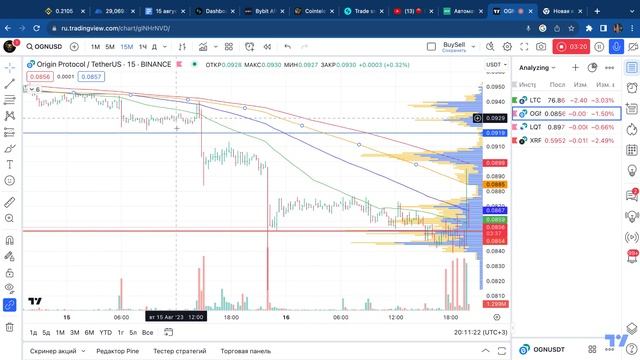Set range to 3М

[x=75, y=333]
